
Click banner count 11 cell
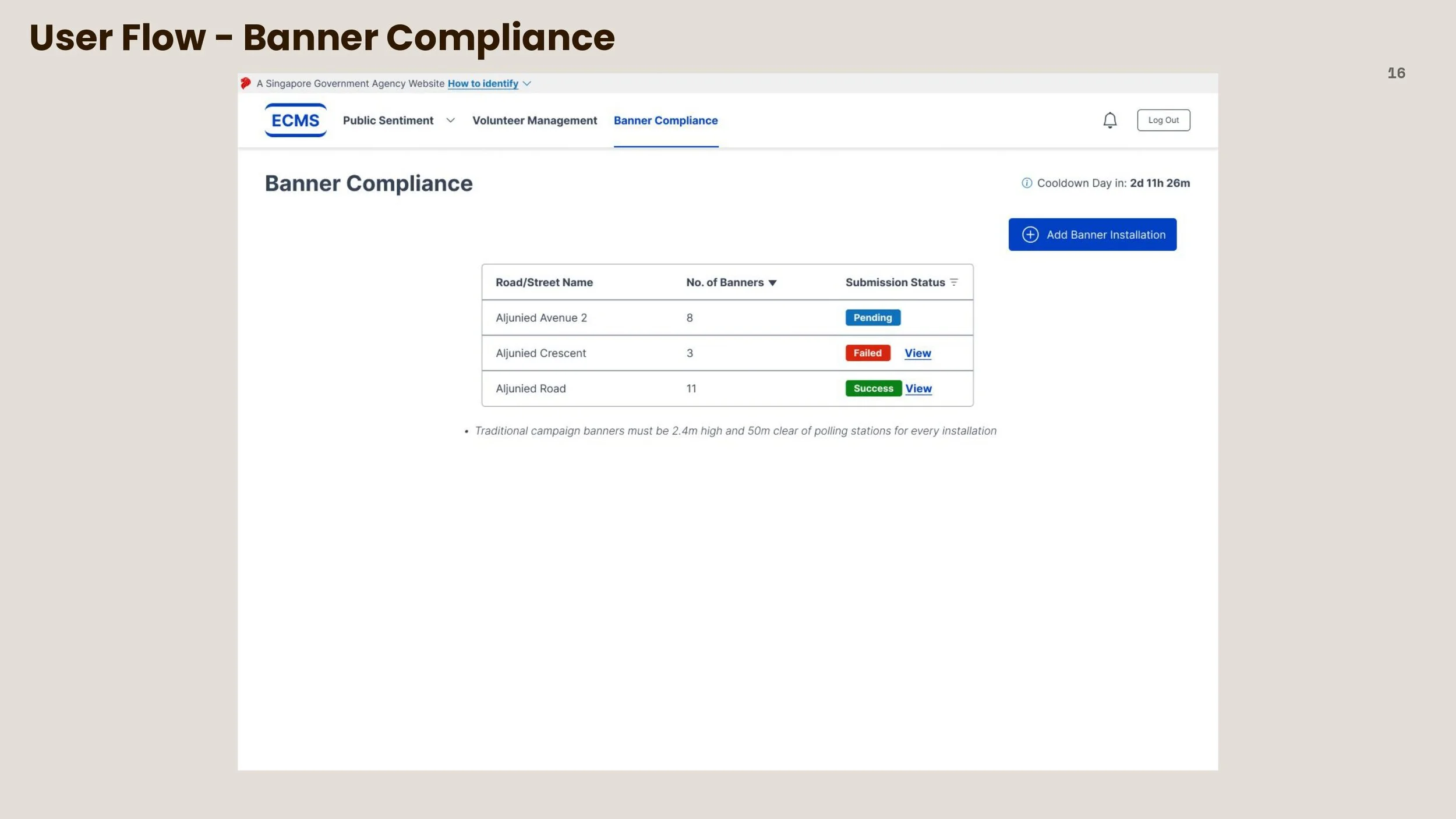(x=691, y=389)
